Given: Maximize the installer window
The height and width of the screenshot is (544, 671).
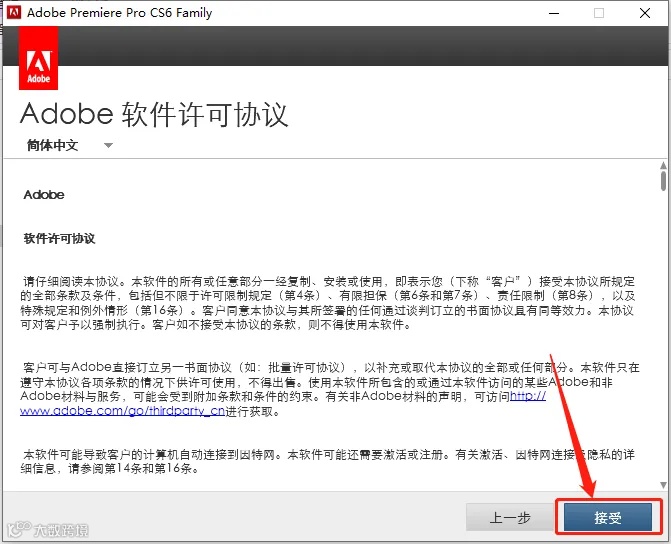Looking at the screenshot, I should [x=599, y=13].
